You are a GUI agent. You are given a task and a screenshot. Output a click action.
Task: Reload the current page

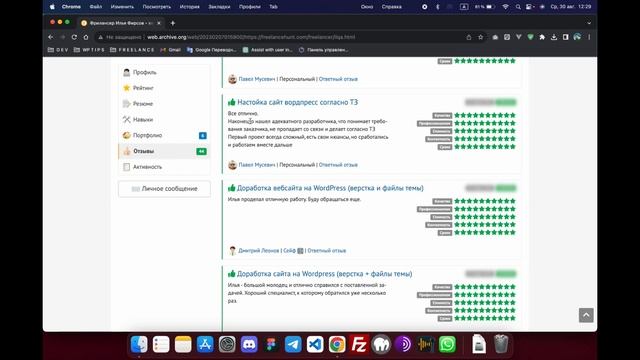coord(74,37)
